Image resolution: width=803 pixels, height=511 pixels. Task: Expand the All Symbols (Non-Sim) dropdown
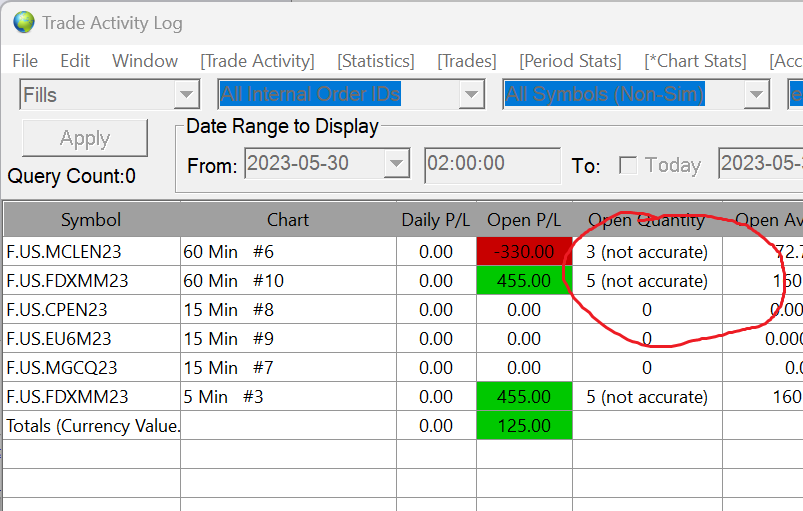point(756,94)
